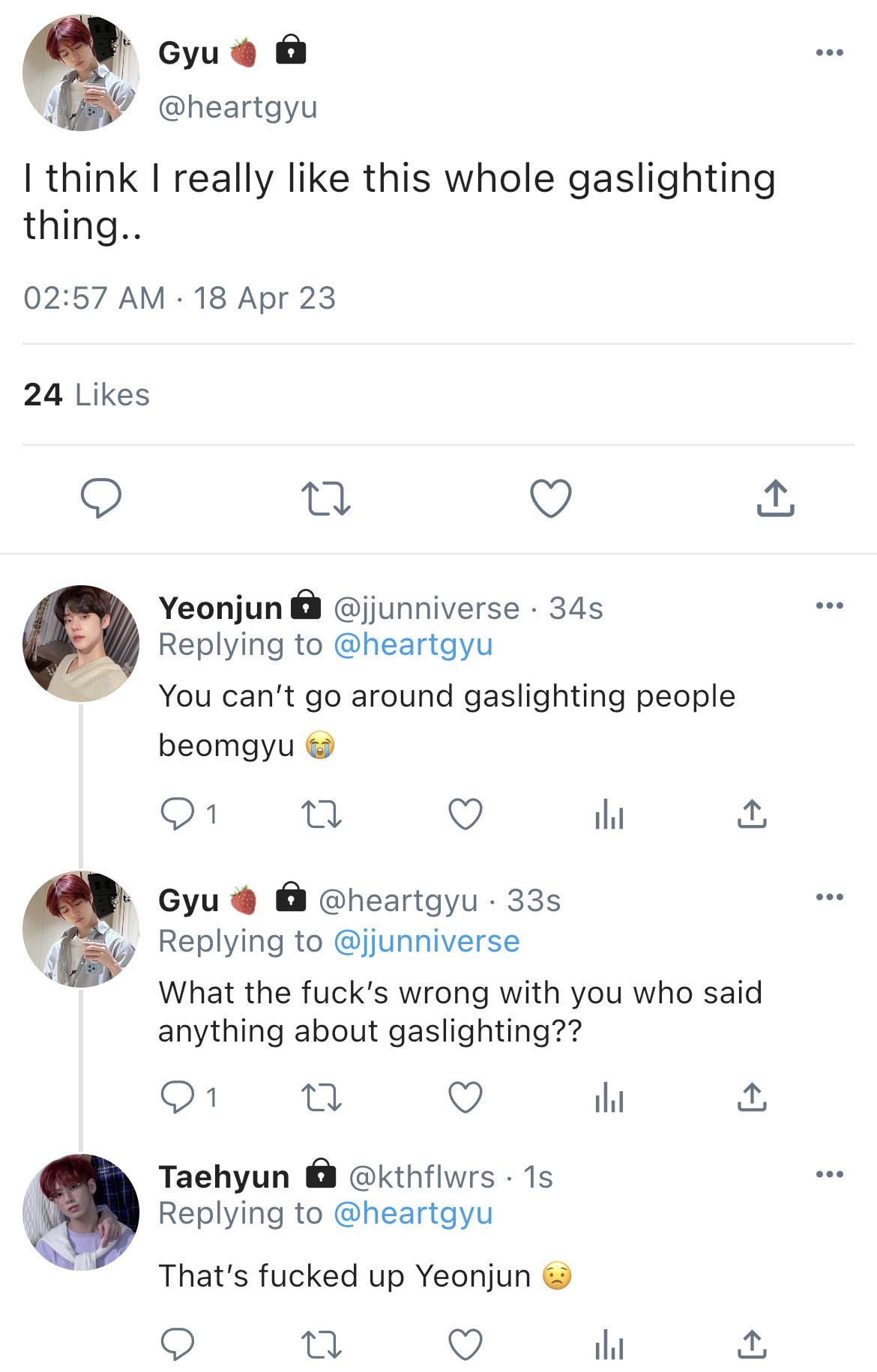Open Yeonjun's profile avatar
Viewport: 877px width, 1372px height.
(x=81, y=644)
